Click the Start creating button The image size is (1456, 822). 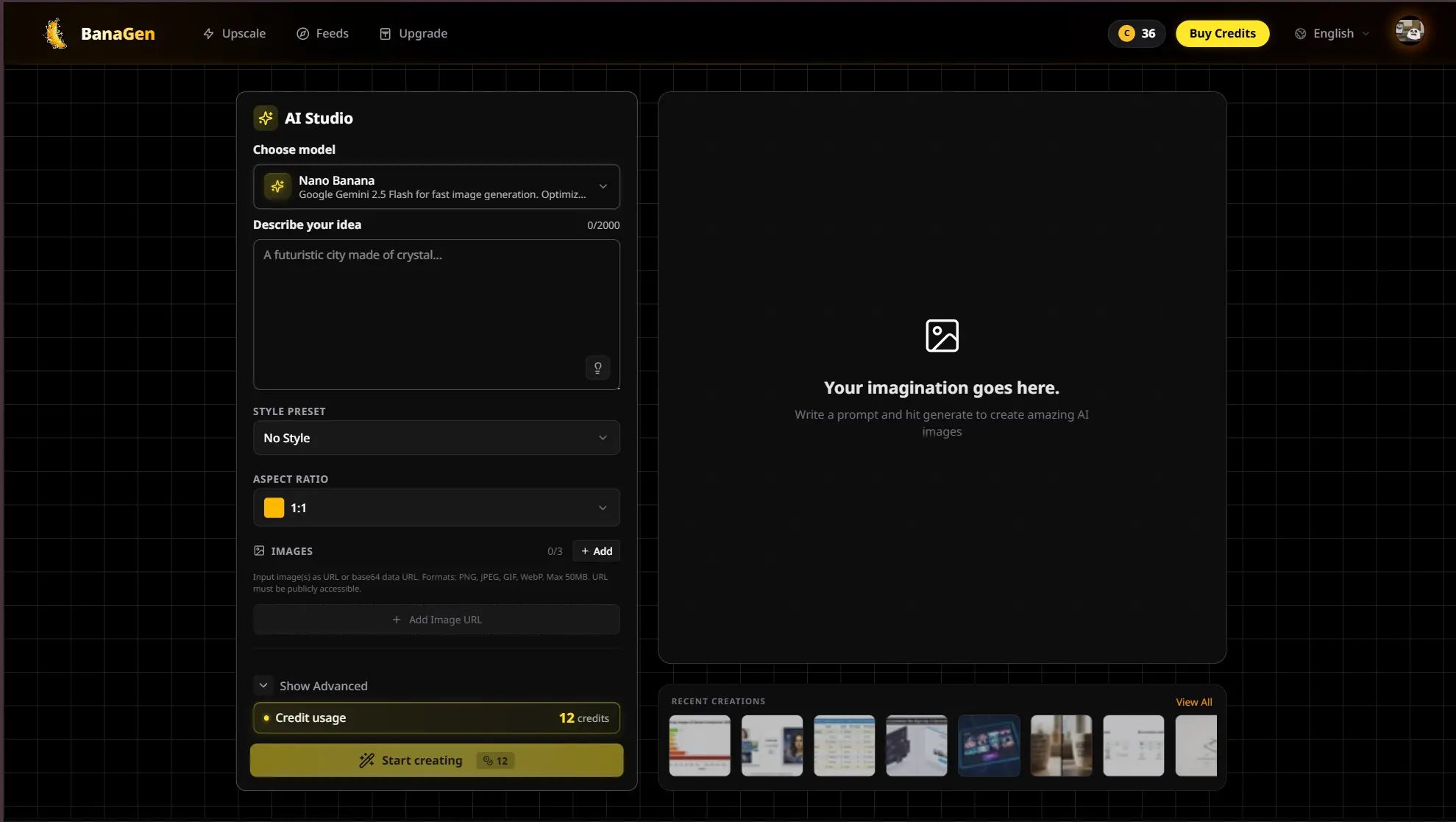436,760
